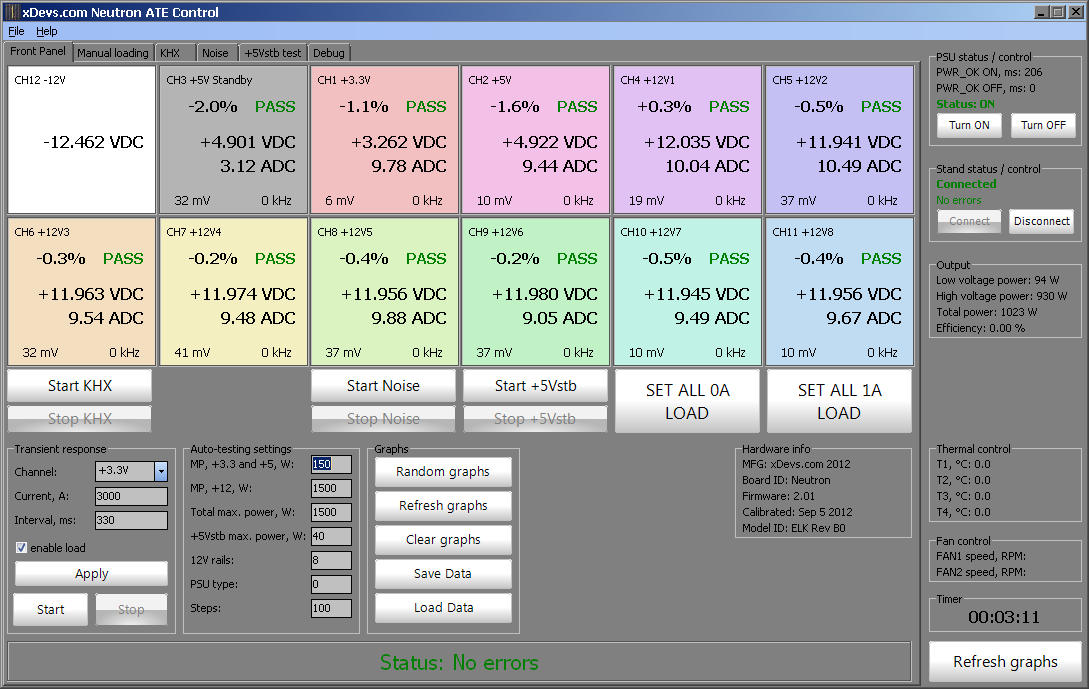
Task: Toggle the enable load checkbox
Action: (22, 548)
